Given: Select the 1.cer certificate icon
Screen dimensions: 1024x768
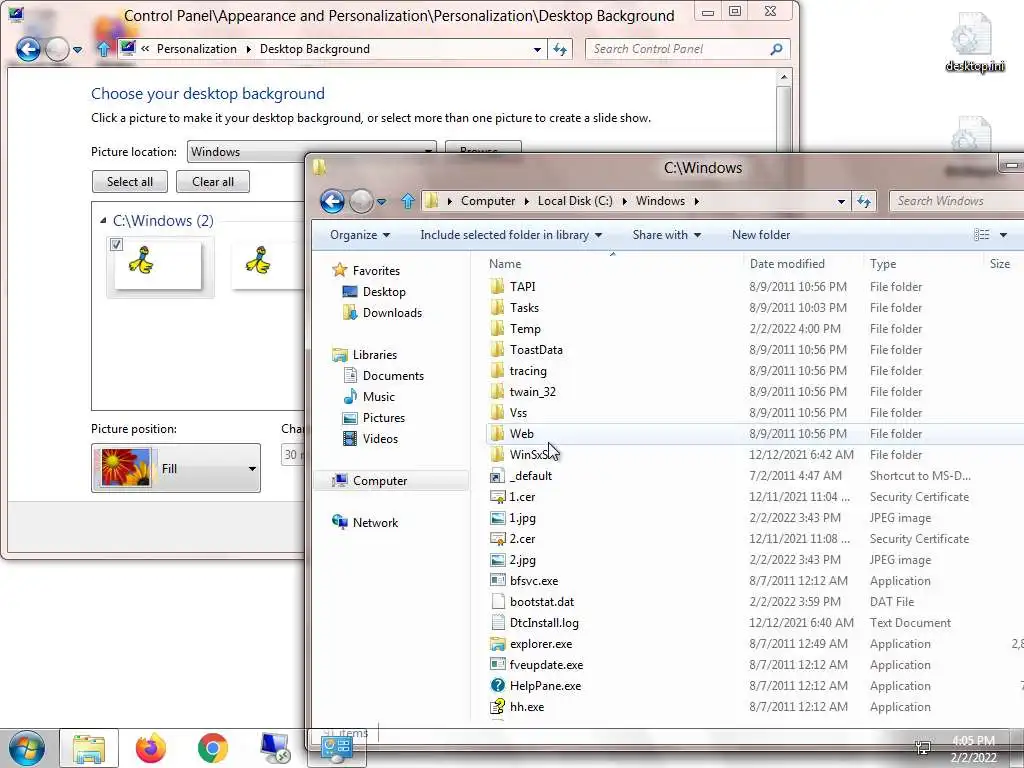Looking at the screenshot, I should coord(498,497).
